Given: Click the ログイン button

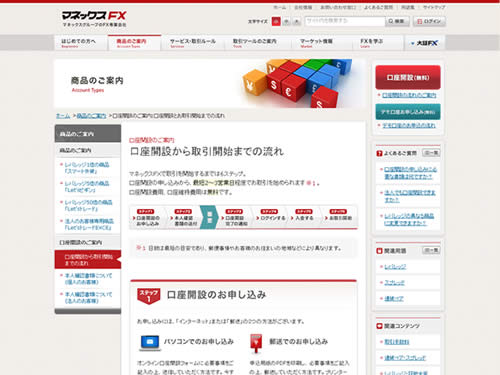Looking at the screenshot, I should (429, 21).
